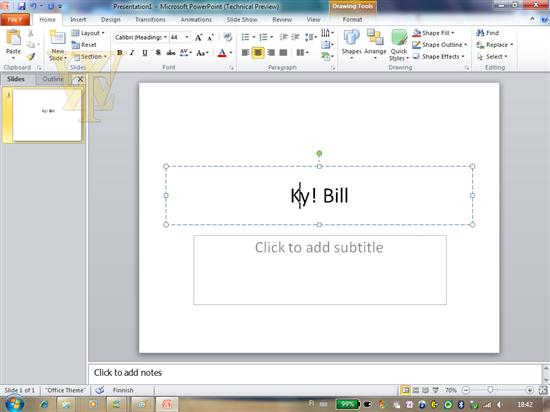550x412 pixels.
Task: Open the Outline pane tab
Action: pyautogui.click(x=53, y=79)
